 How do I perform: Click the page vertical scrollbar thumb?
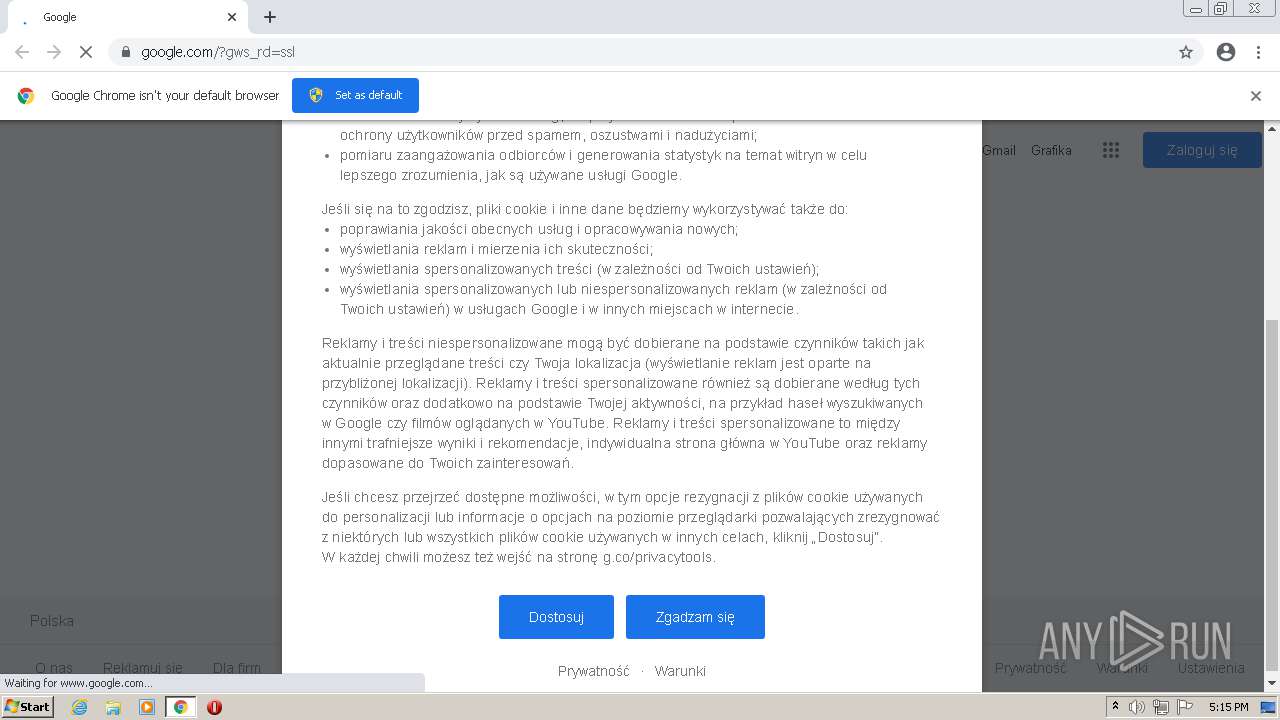click(1272, 495)
